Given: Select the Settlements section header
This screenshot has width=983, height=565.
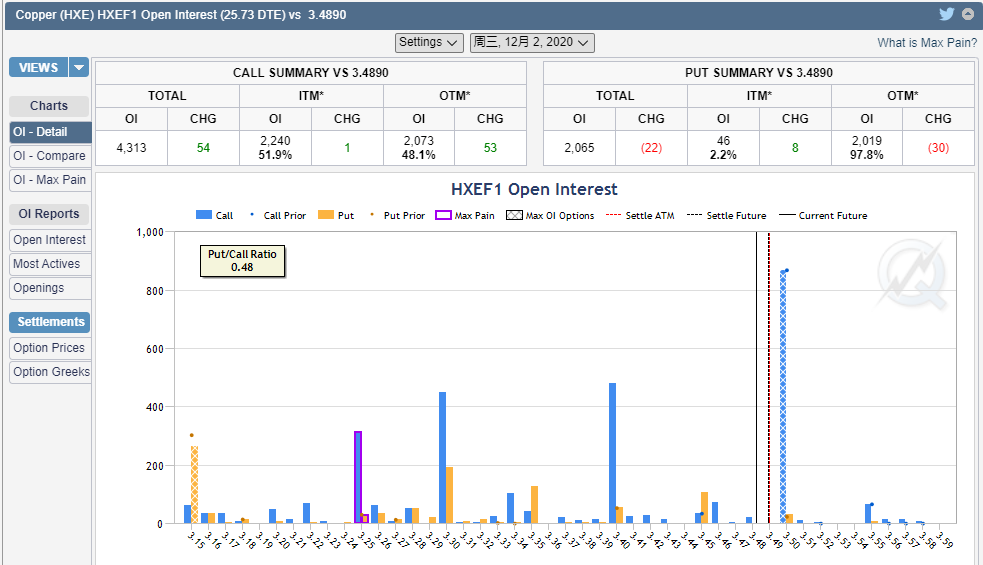Looking at the screenshot, I should pos(49,322).
